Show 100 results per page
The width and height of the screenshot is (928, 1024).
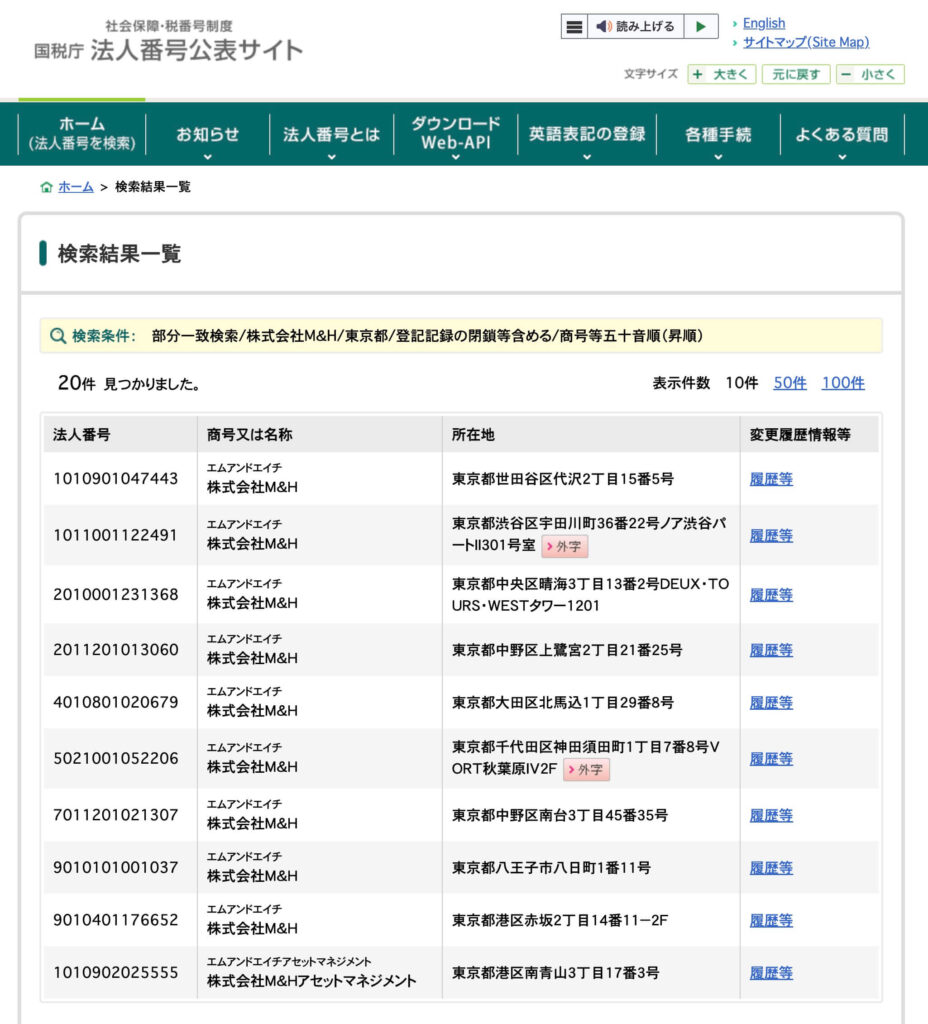(x=843, y=383)
